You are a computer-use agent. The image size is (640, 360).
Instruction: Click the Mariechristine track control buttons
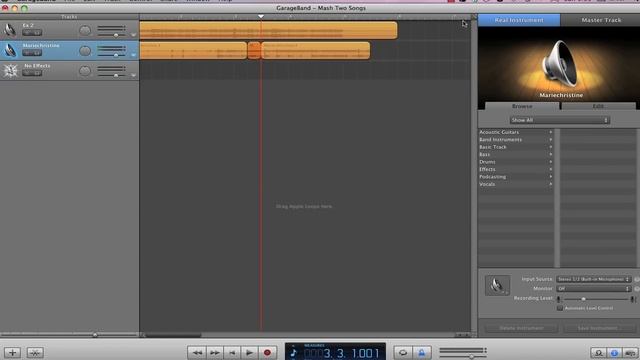tap(32, 53)
